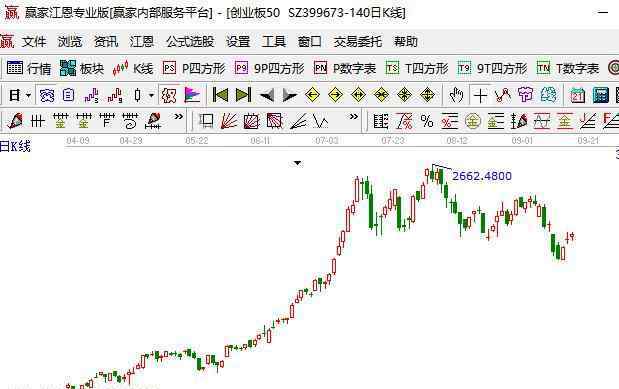Expand the first toolbar overflow chevron
The image size is (619, 389).
tap(178, 117)
